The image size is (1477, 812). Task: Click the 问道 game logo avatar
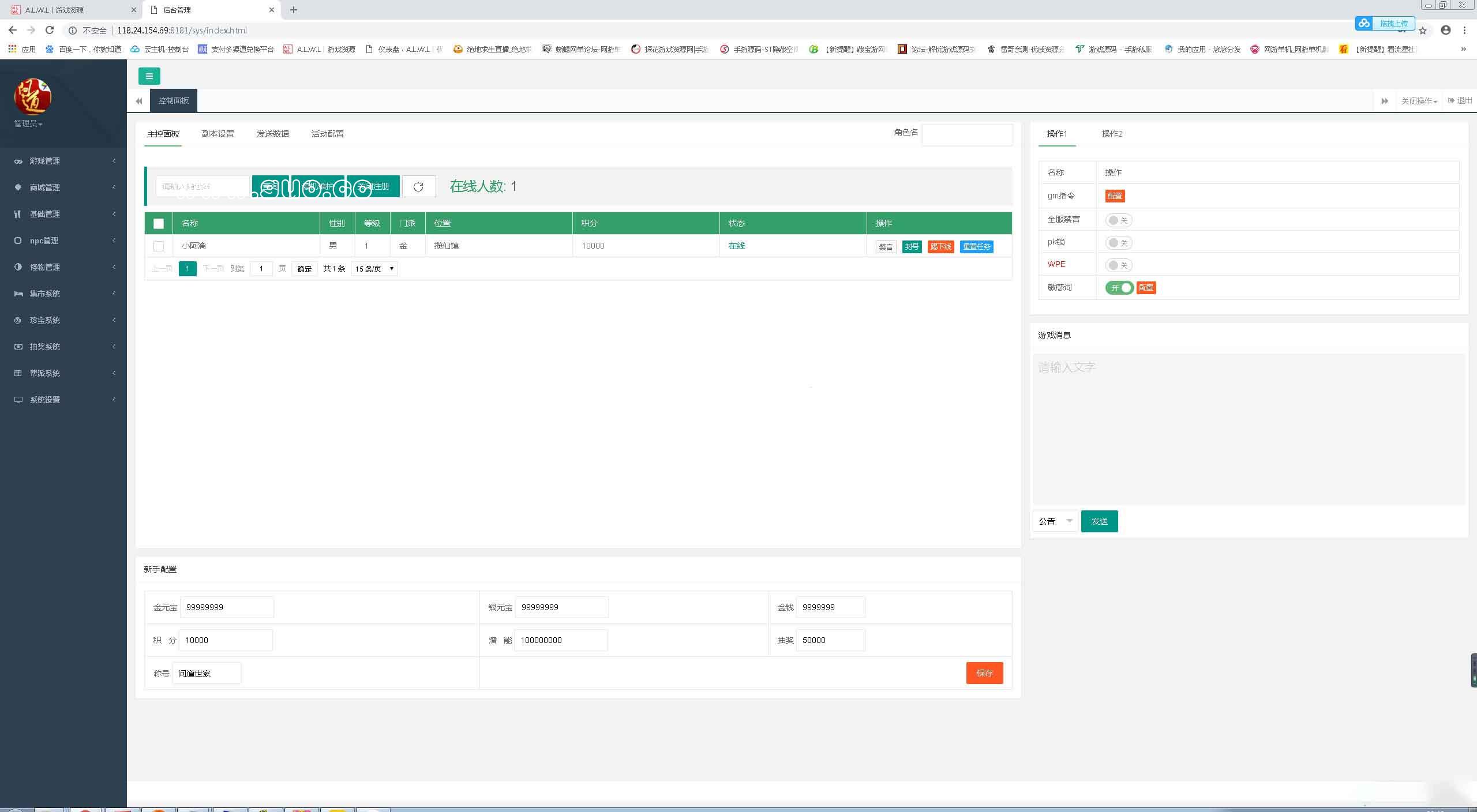pyautogui.click(x=33, y=97)
